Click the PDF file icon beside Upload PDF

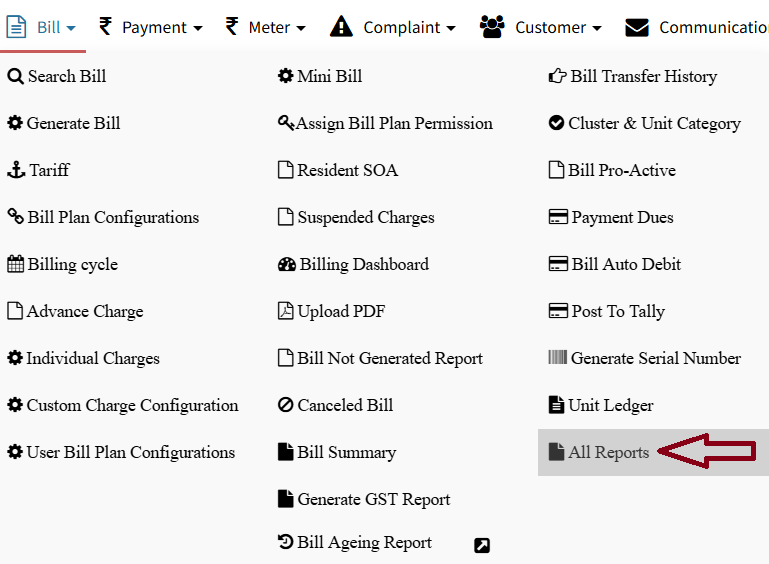pyautogui.click(x=285, y=311)
